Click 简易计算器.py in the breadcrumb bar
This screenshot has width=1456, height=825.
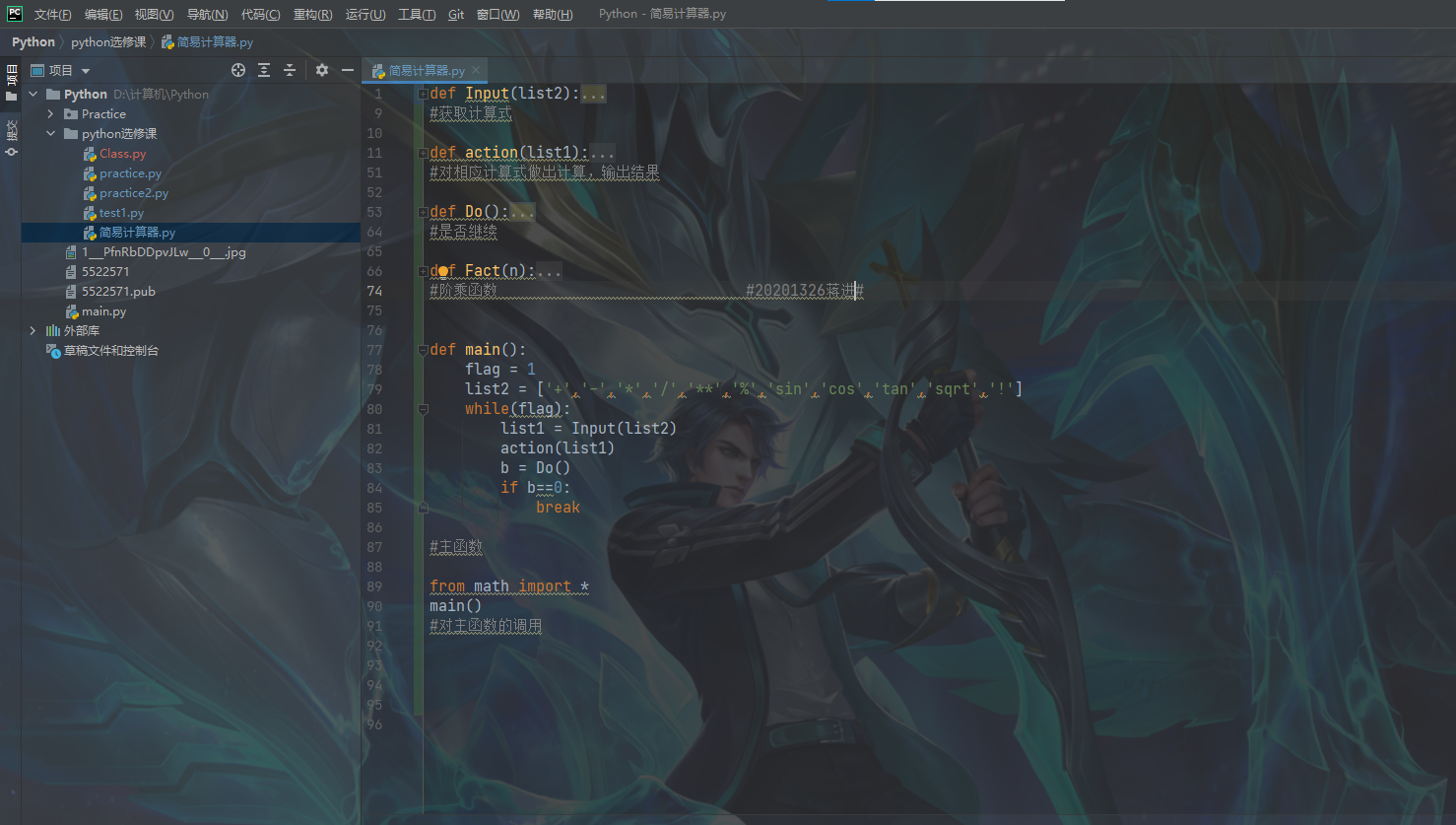[x=207, y=42]
